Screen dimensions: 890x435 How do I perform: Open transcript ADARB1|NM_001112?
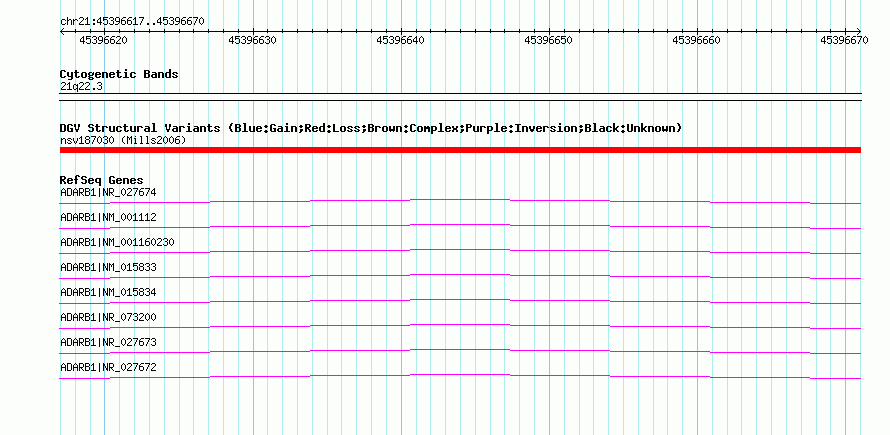108,218
